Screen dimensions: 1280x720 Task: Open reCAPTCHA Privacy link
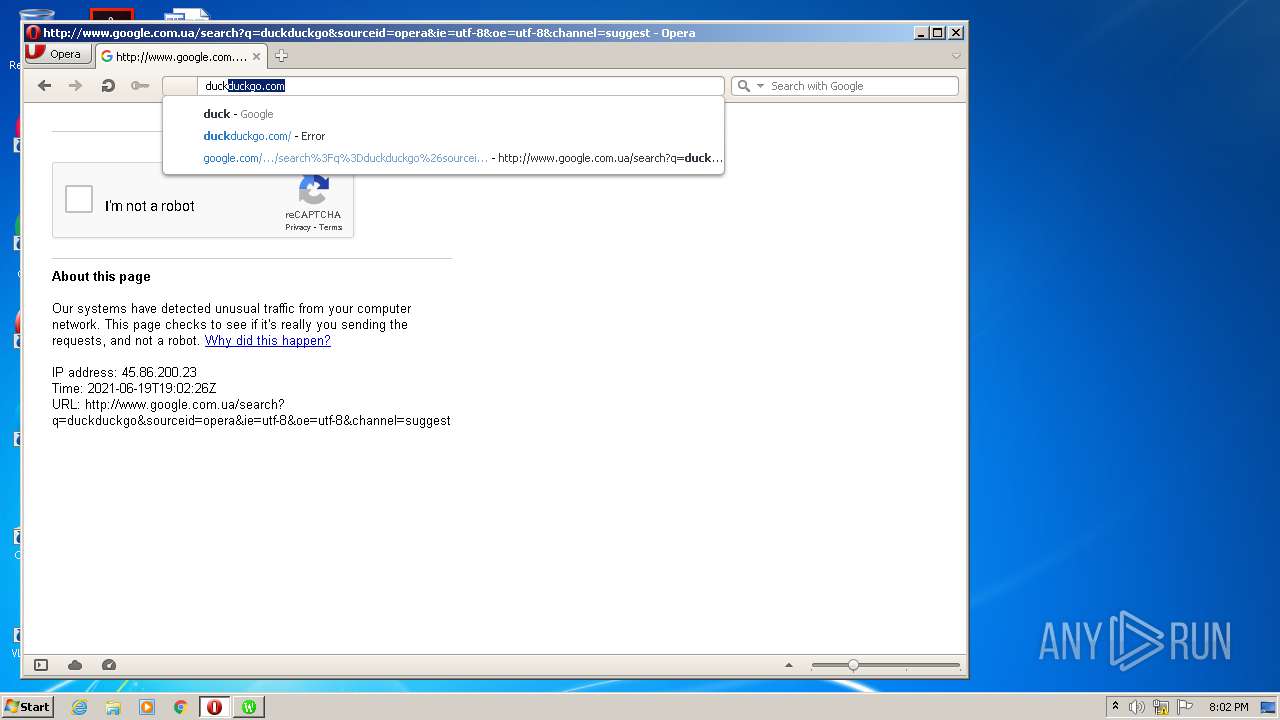[x=298, y=228]
